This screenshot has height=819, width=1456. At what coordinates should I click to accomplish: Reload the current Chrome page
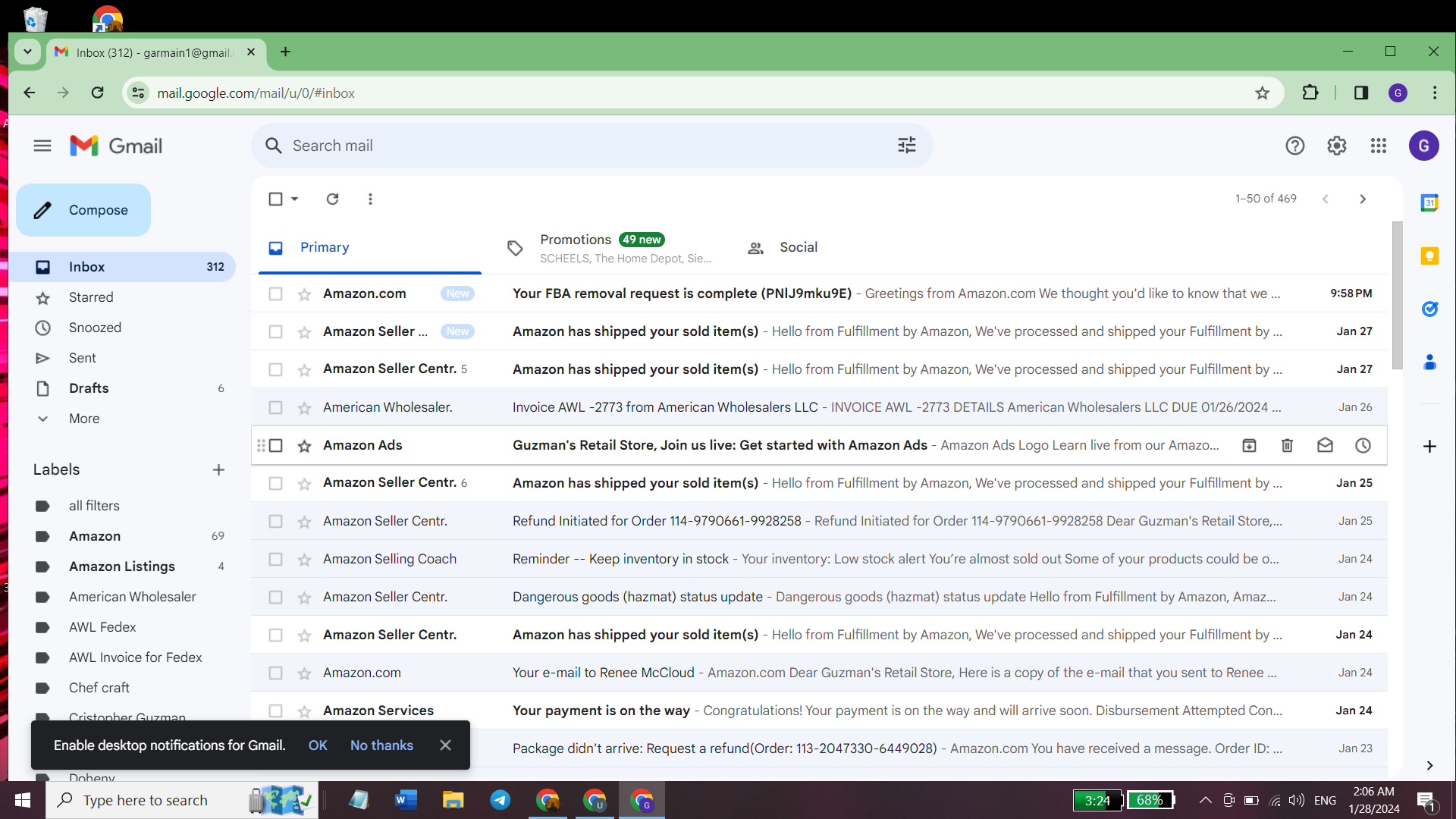[x=97, y=93]
